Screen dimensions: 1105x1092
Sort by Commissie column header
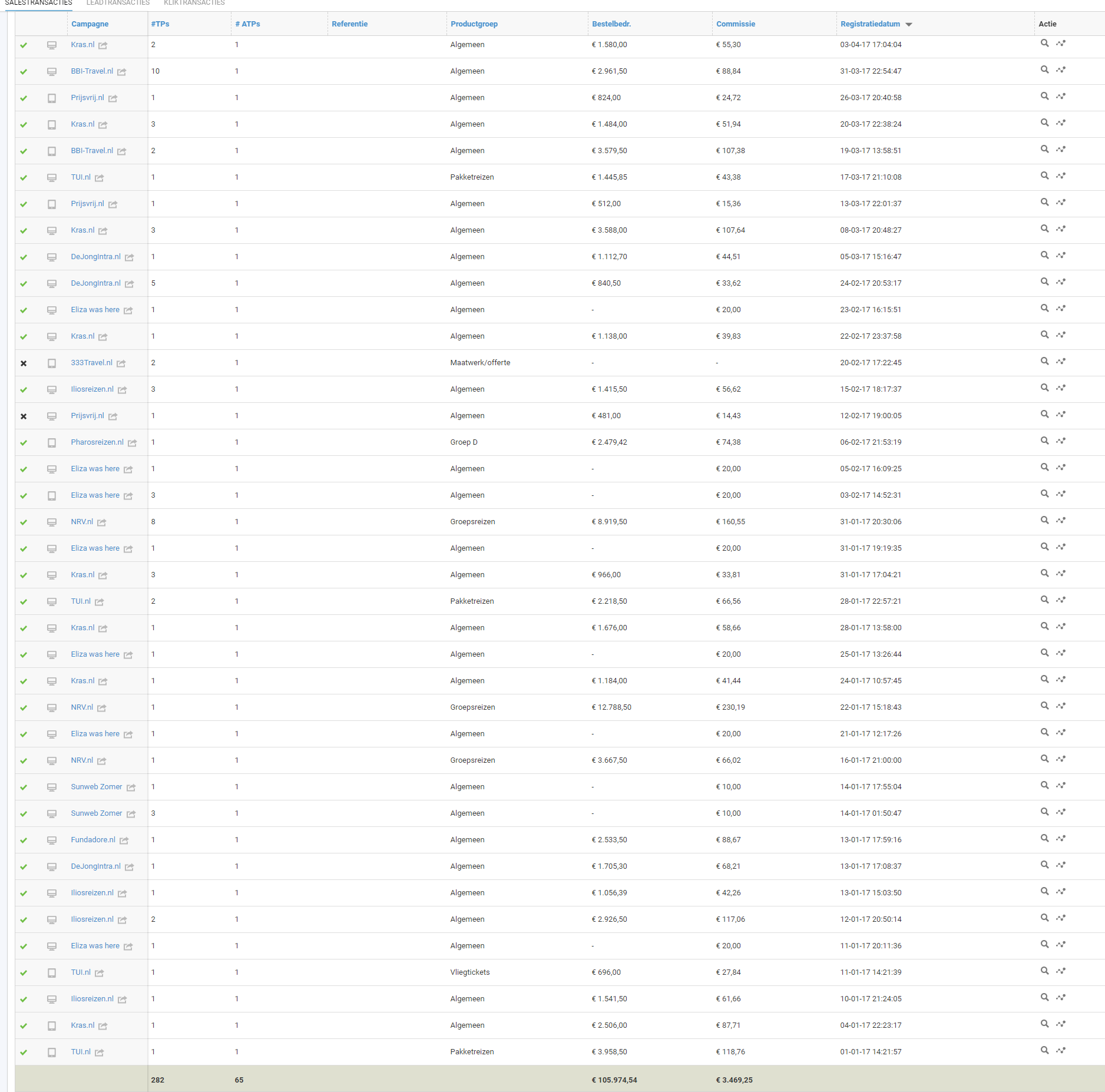[736, 24]
